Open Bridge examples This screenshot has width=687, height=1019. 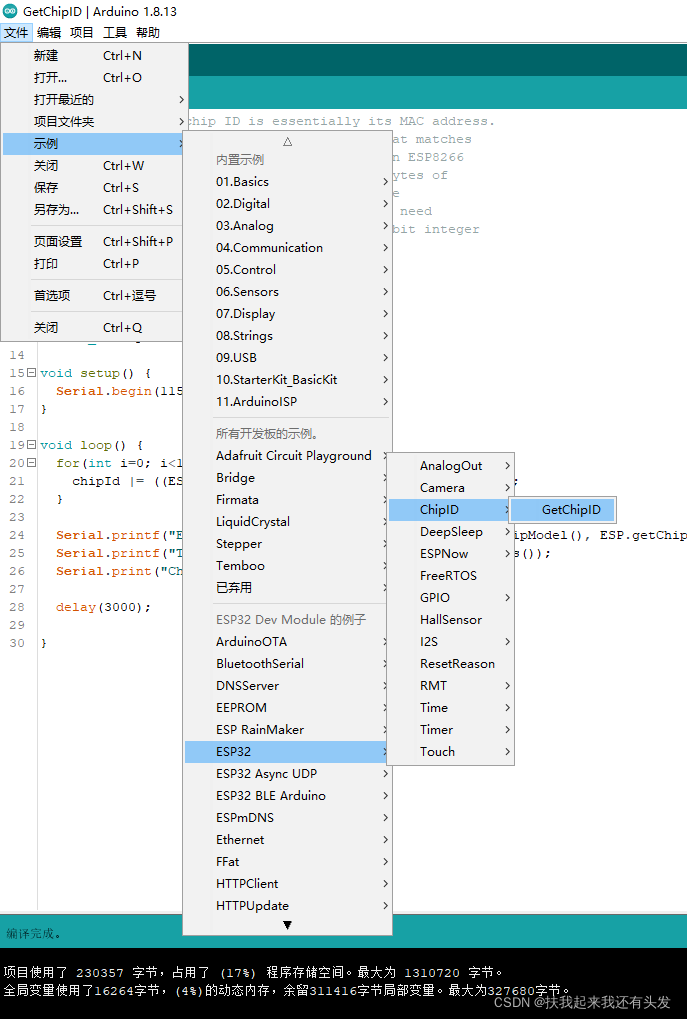287,478
